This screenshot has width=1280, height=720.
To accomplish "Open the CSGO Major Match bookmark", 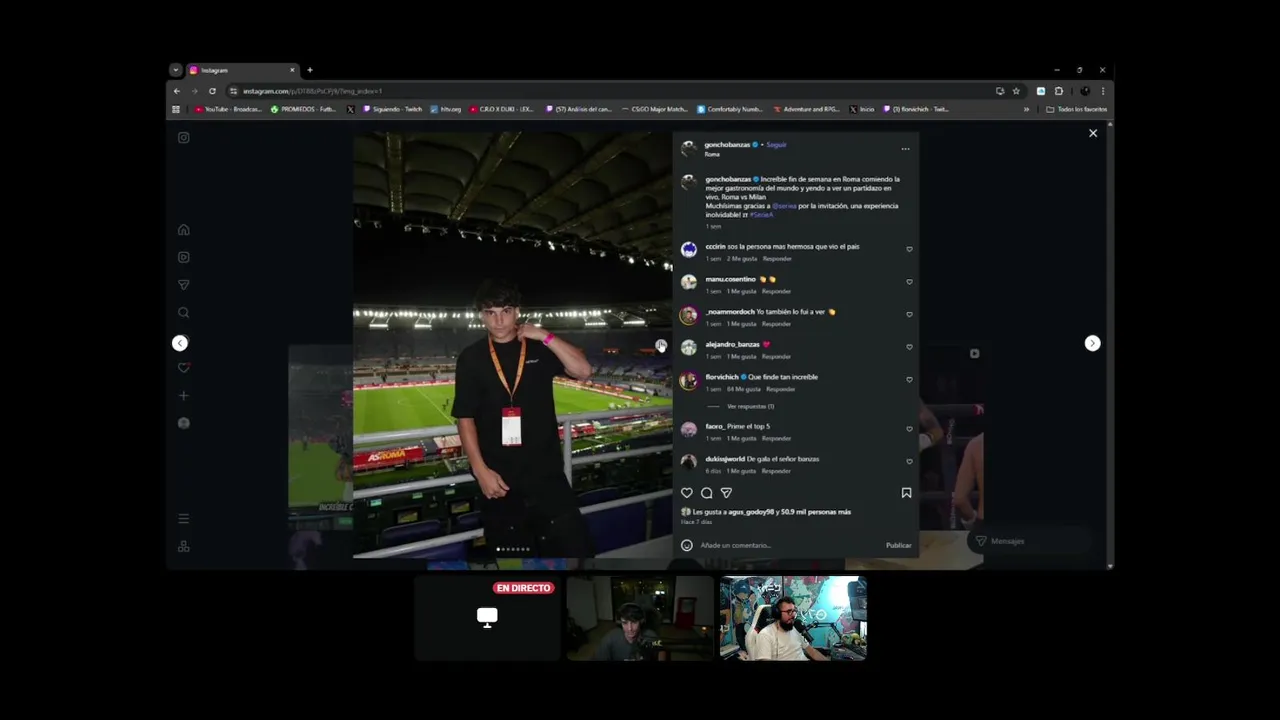I will 654,109.
